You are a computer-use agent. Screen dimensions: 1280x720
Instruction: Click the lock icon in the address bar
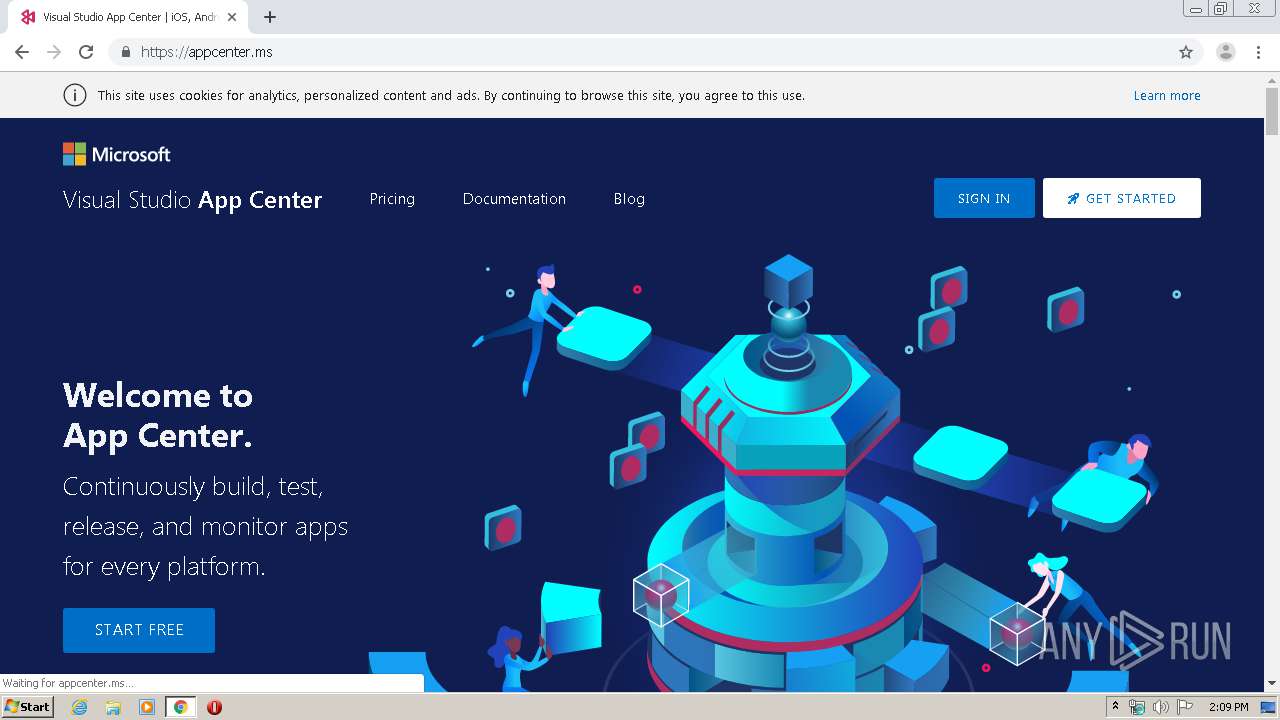(125, 52)
